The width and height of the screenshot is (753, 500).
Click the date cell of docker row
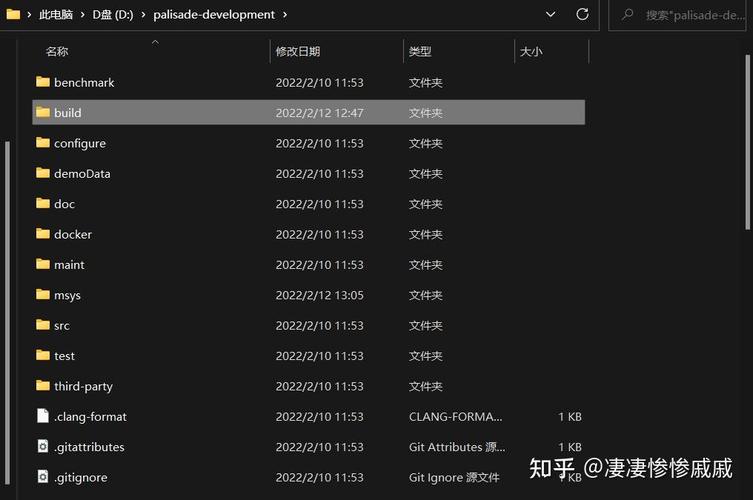(319, 234)
